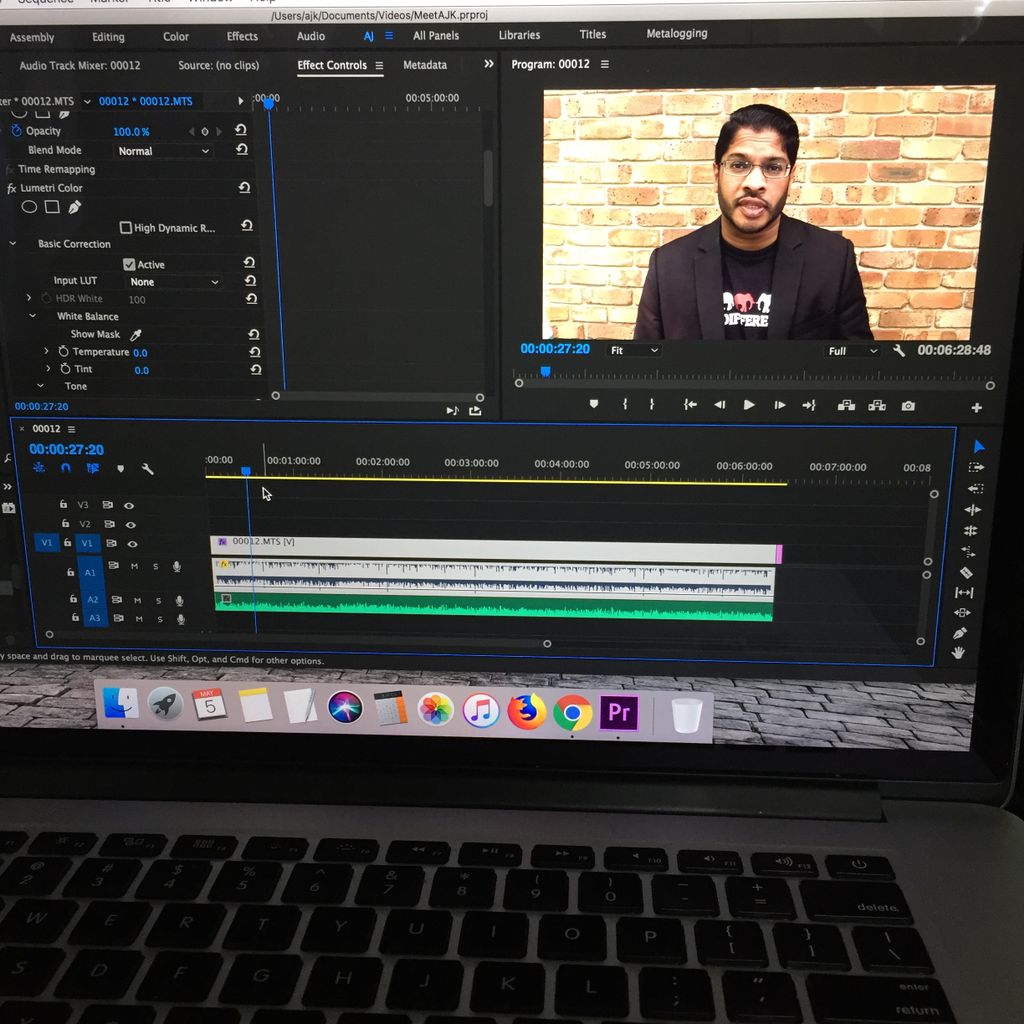This screenshot has width=1024, height=1024.
Task: Toggle Temperature animation stopwatch
Action: [x=63, y=351]
